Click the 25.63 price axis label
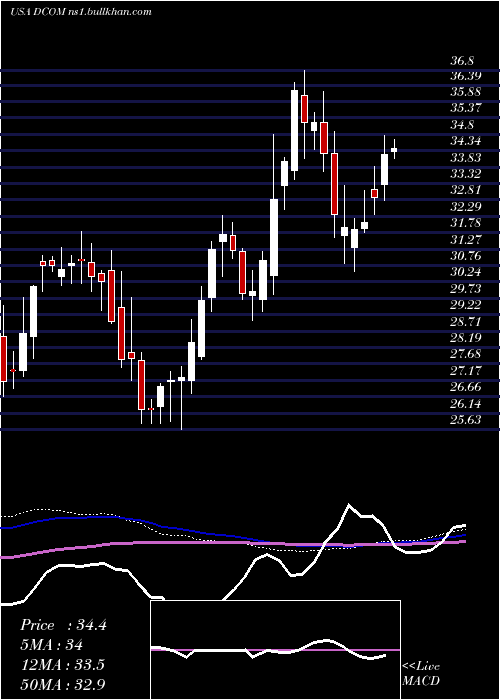 [466, 420]
